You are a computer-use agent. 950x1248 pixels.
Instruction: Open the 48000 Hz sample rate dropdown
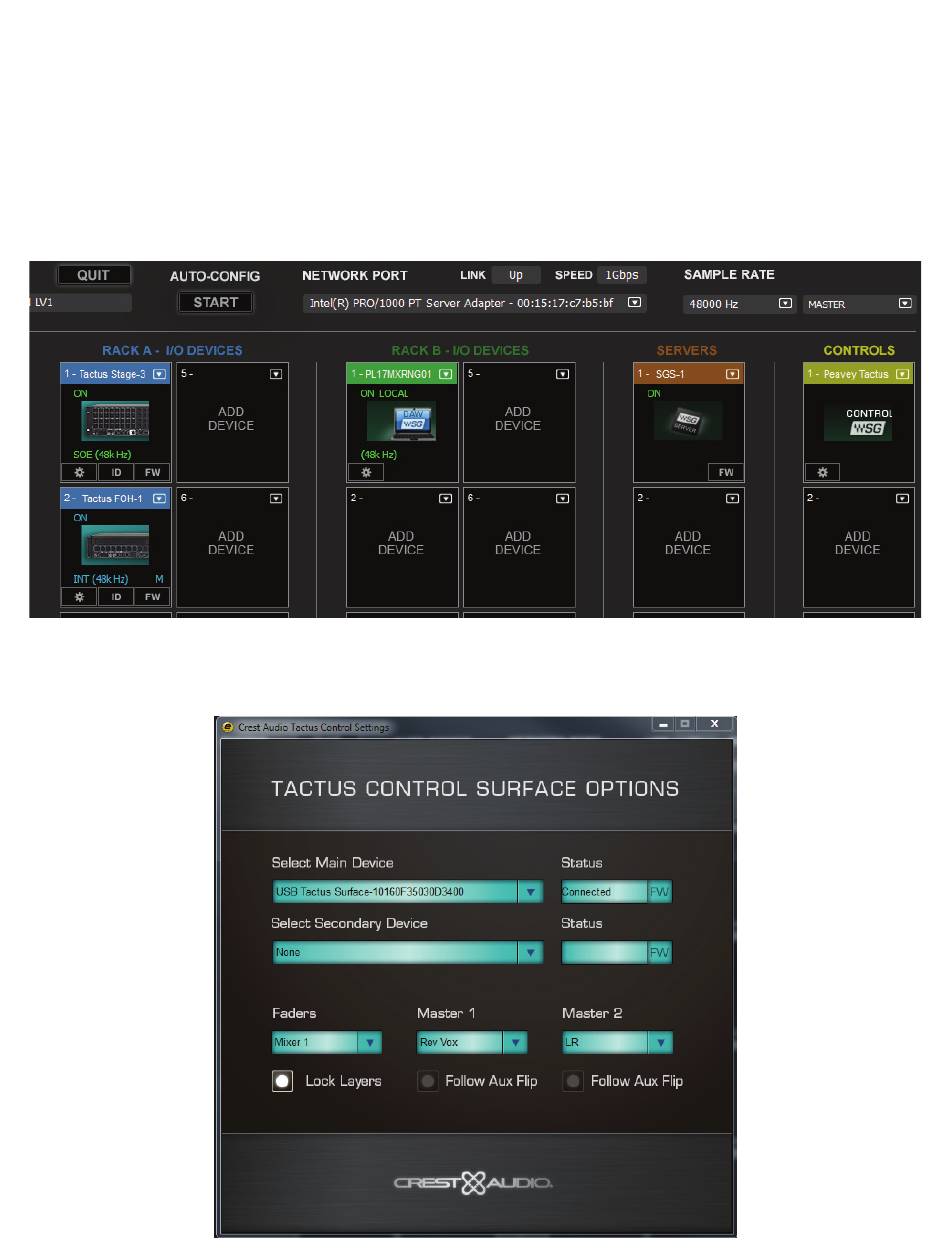tap(785, 303)
